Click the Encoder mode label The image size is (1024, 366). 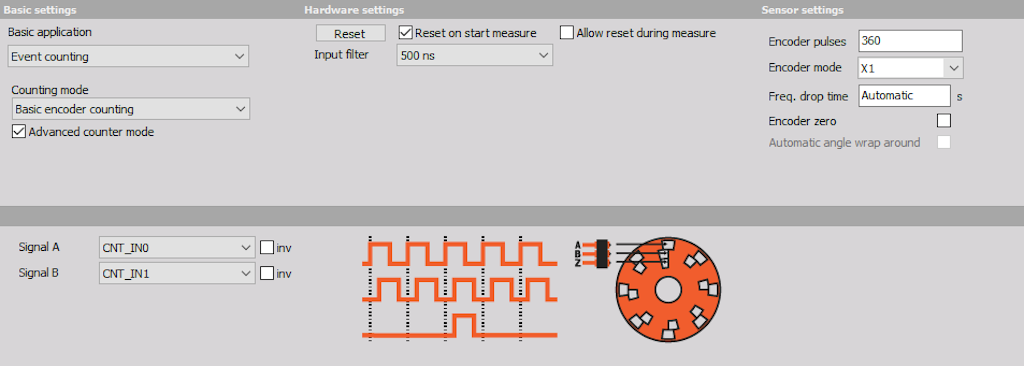[805, 67]
